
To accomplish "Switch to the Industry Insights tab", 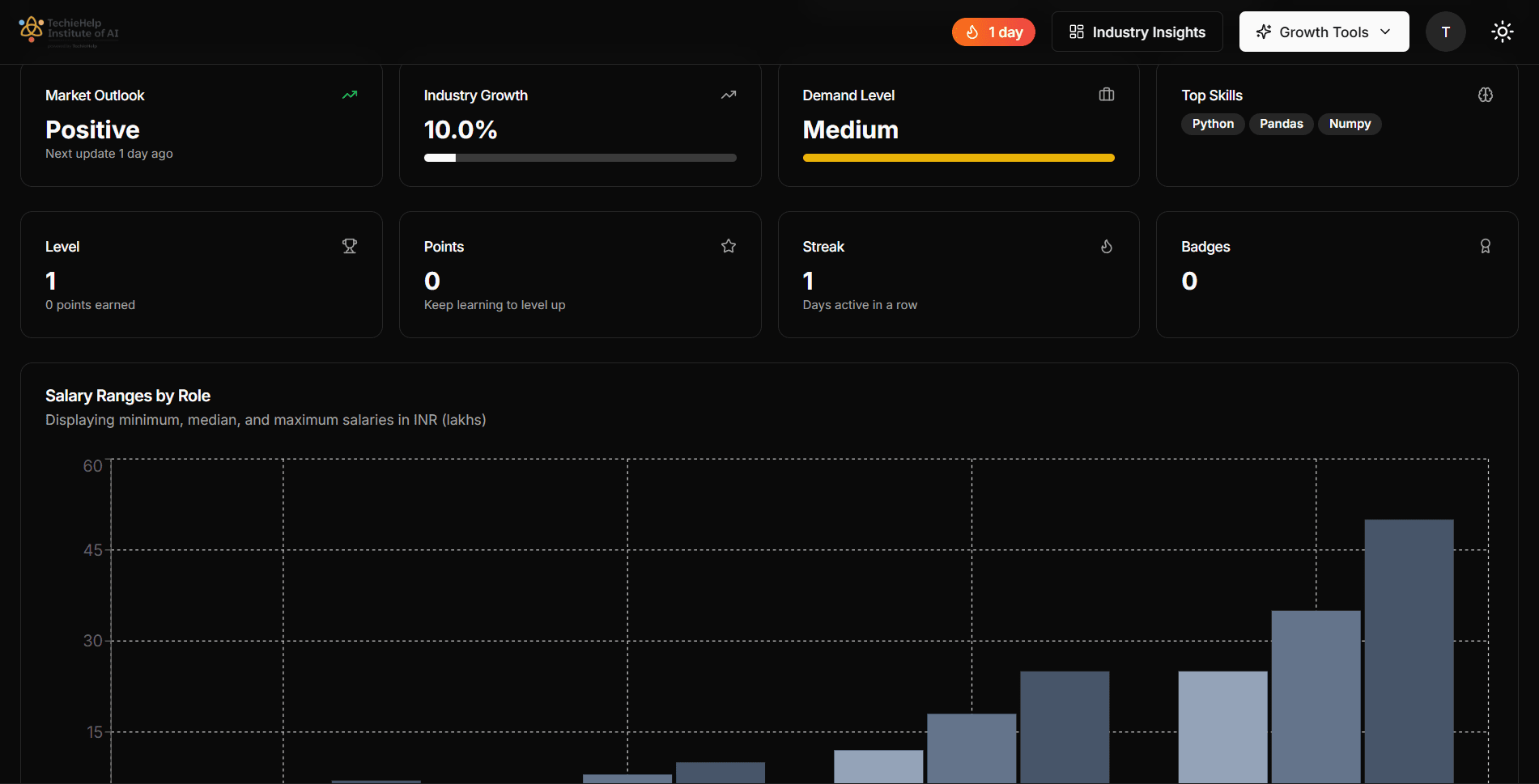I will coord(1137,32).
